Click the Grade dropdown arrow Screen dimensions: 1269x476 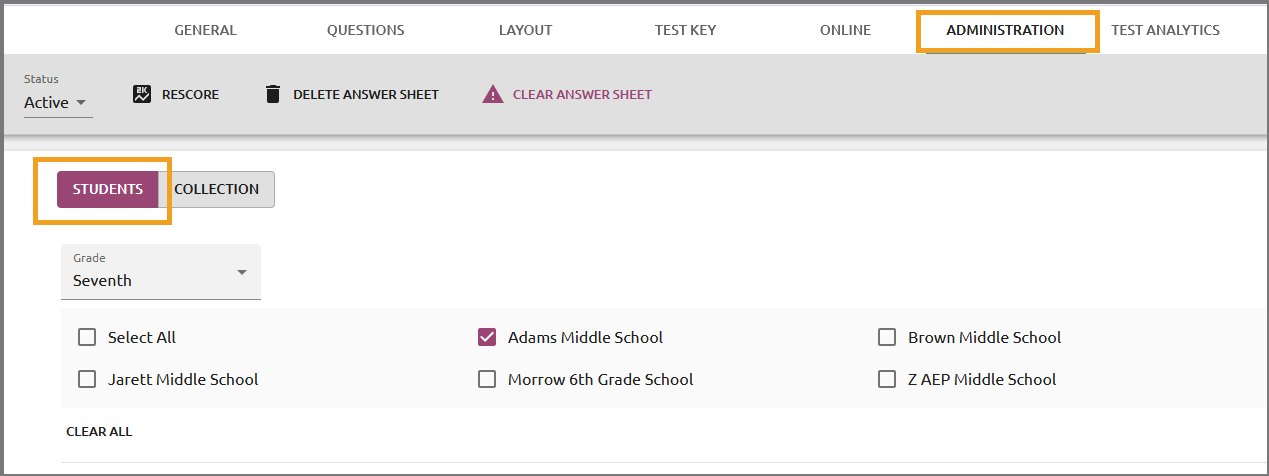241,272
